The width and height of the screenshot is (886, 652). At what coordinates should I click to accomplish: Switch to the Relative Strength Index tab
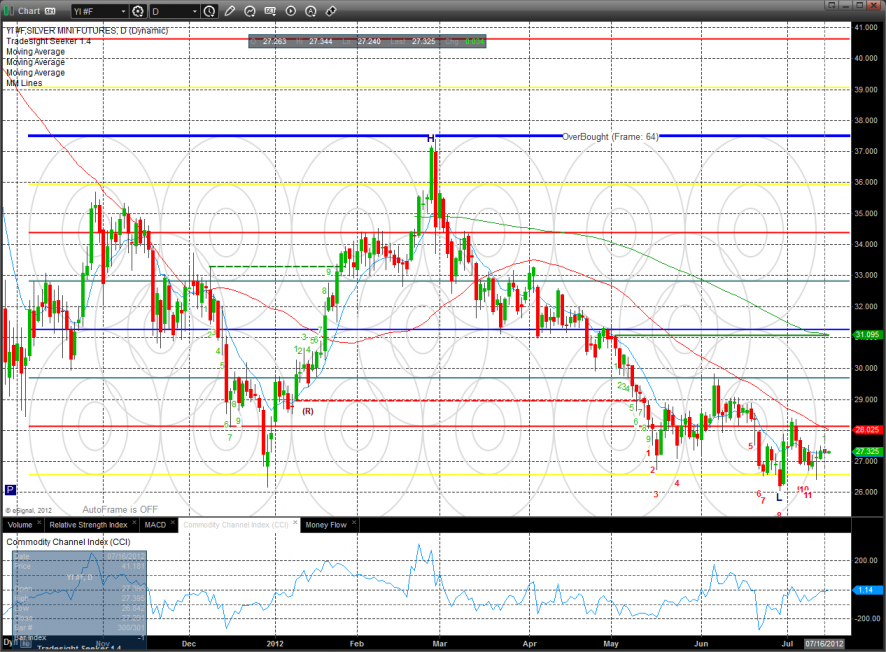(87, 524)
